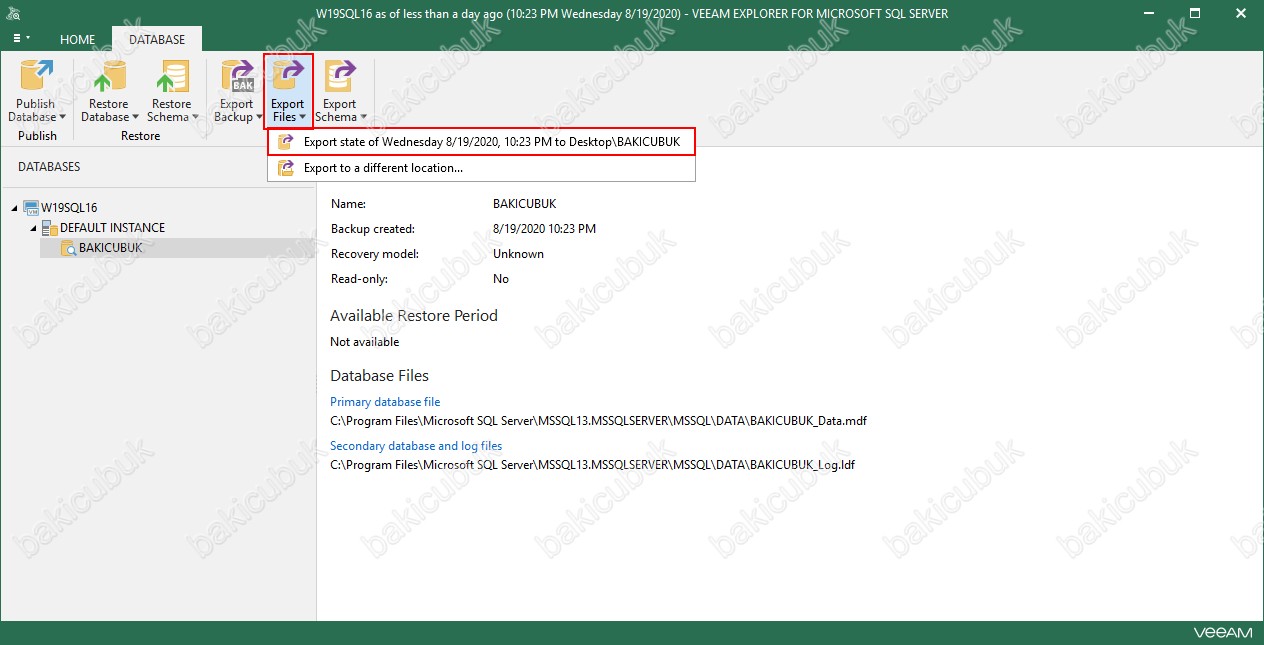Open the Primary database file link
This screenshot has width=1264, height=645.
385,402
